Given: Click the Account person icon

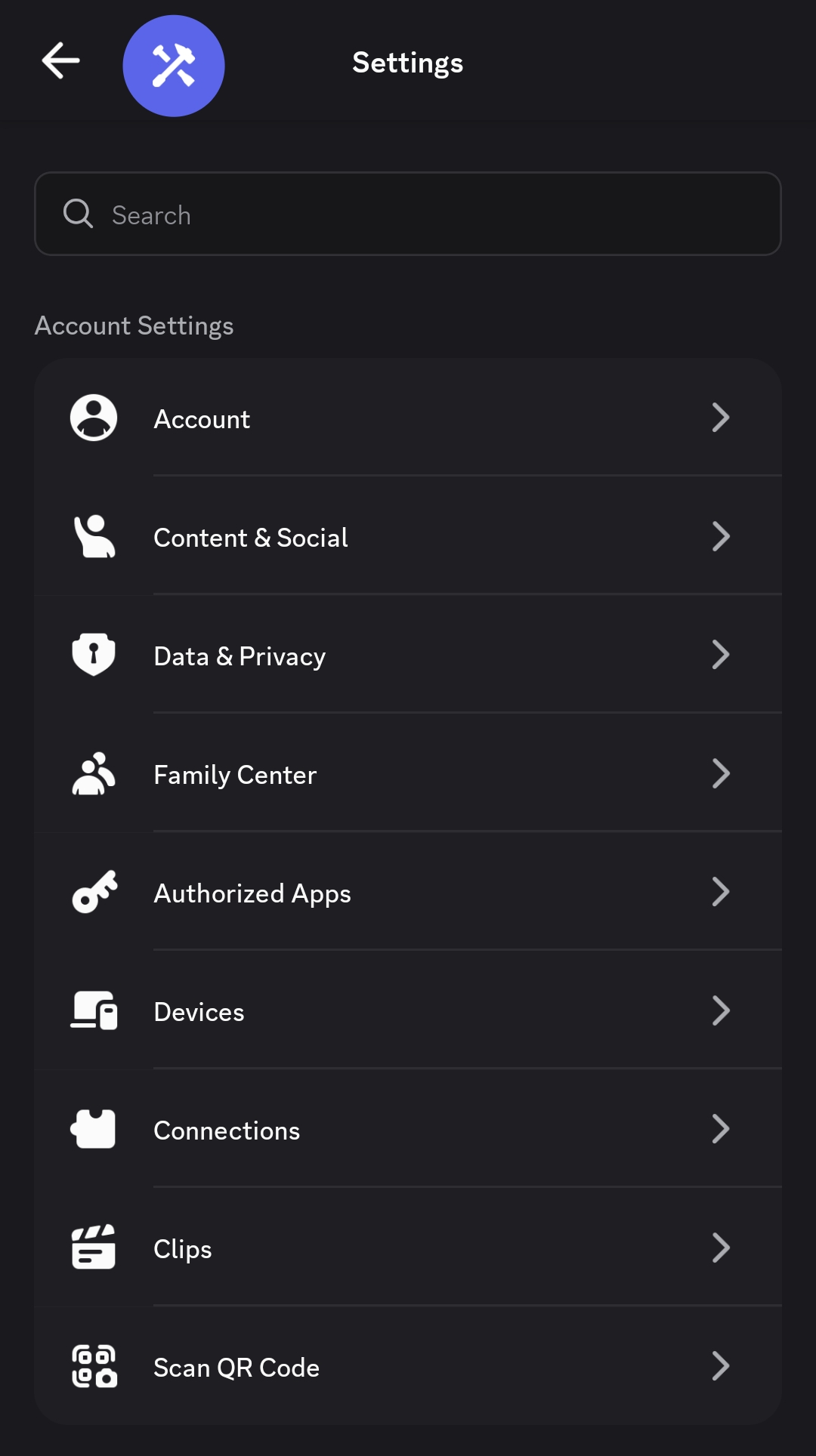Looking at the screenshot, I should pyautogui.click(x=94, y=418).
